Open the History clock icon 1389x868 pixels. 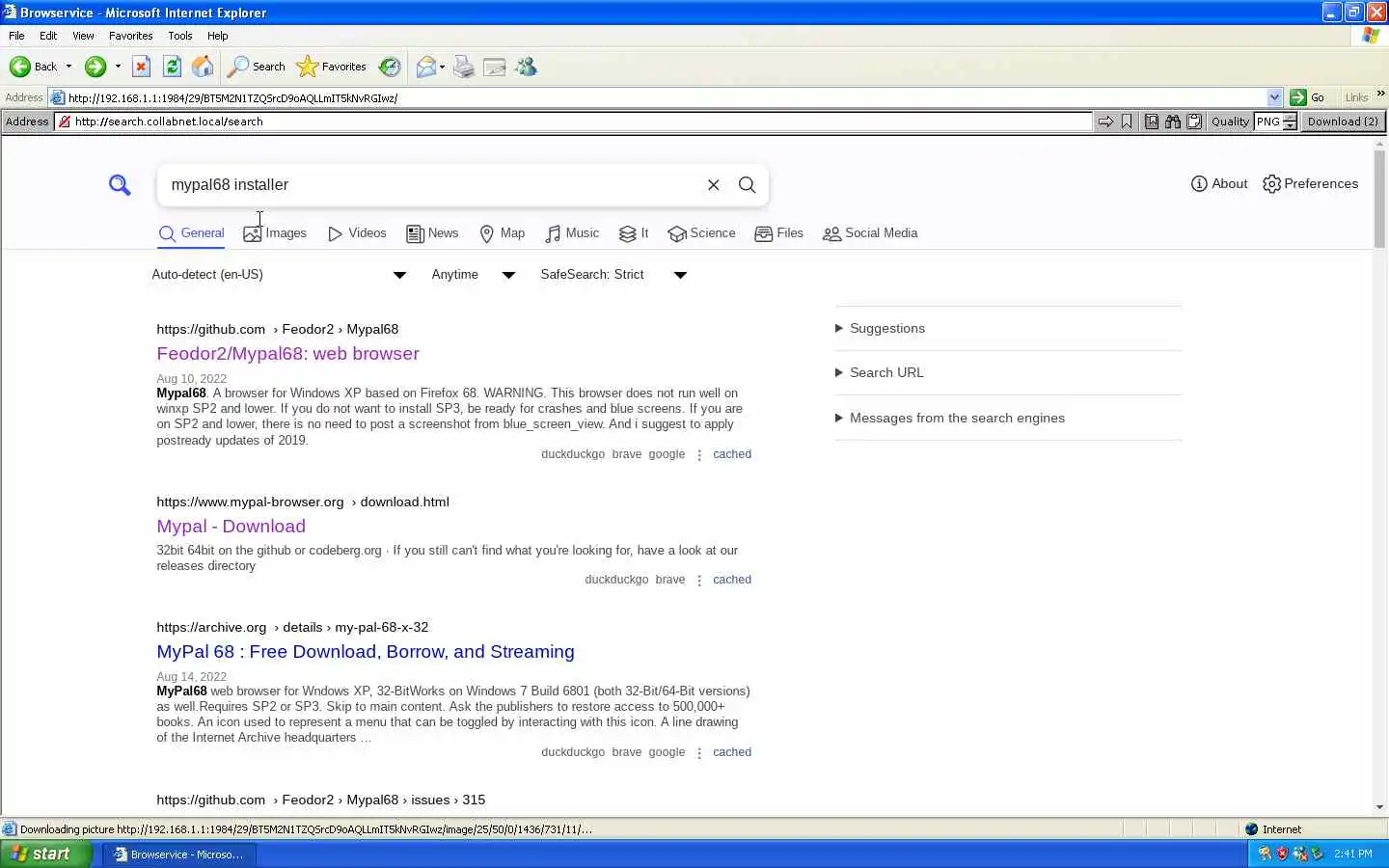[x=390, y=67]
